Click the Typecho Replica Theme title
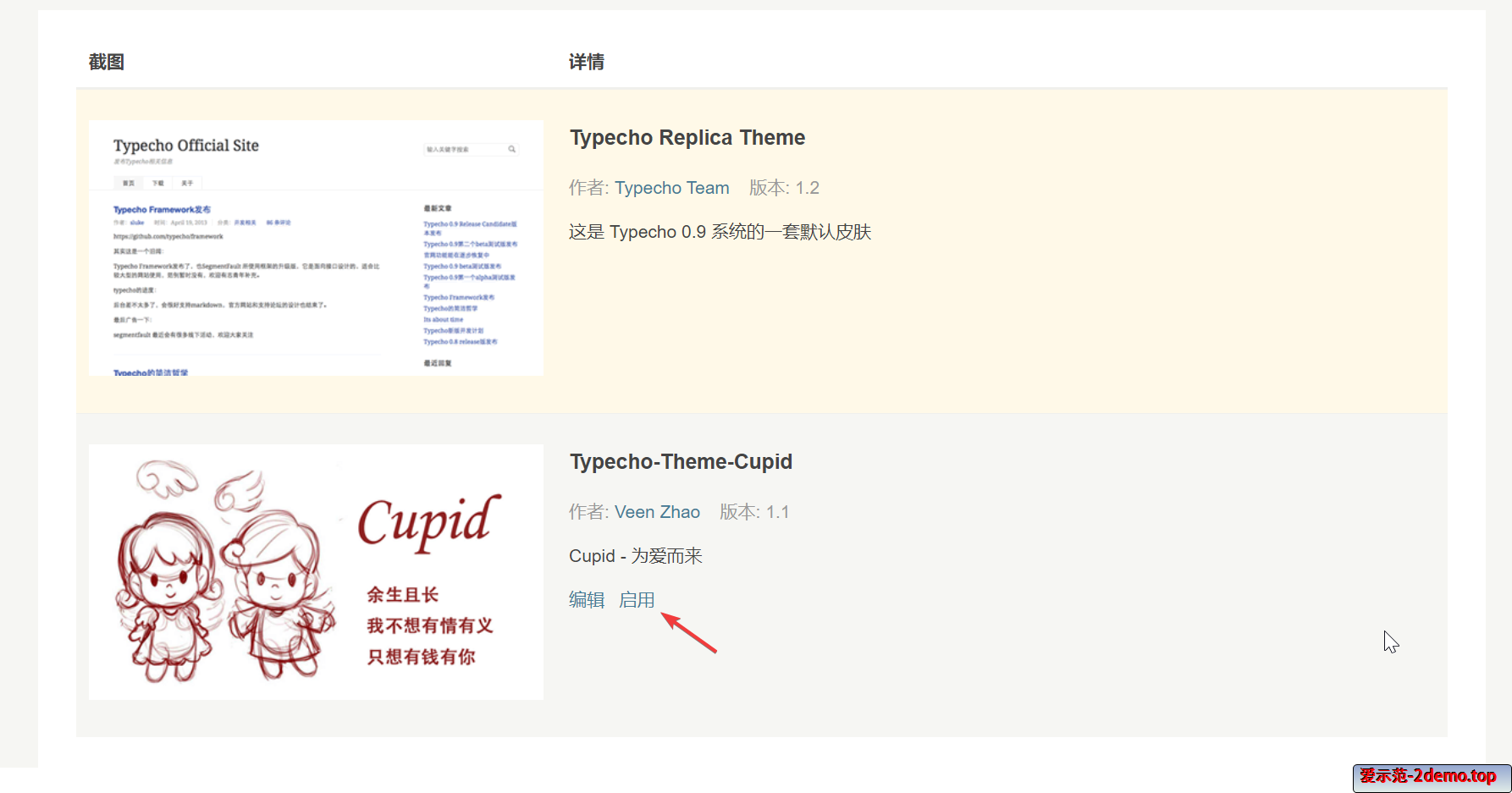Screen dimensions: 1512x793 coord(687,137)
